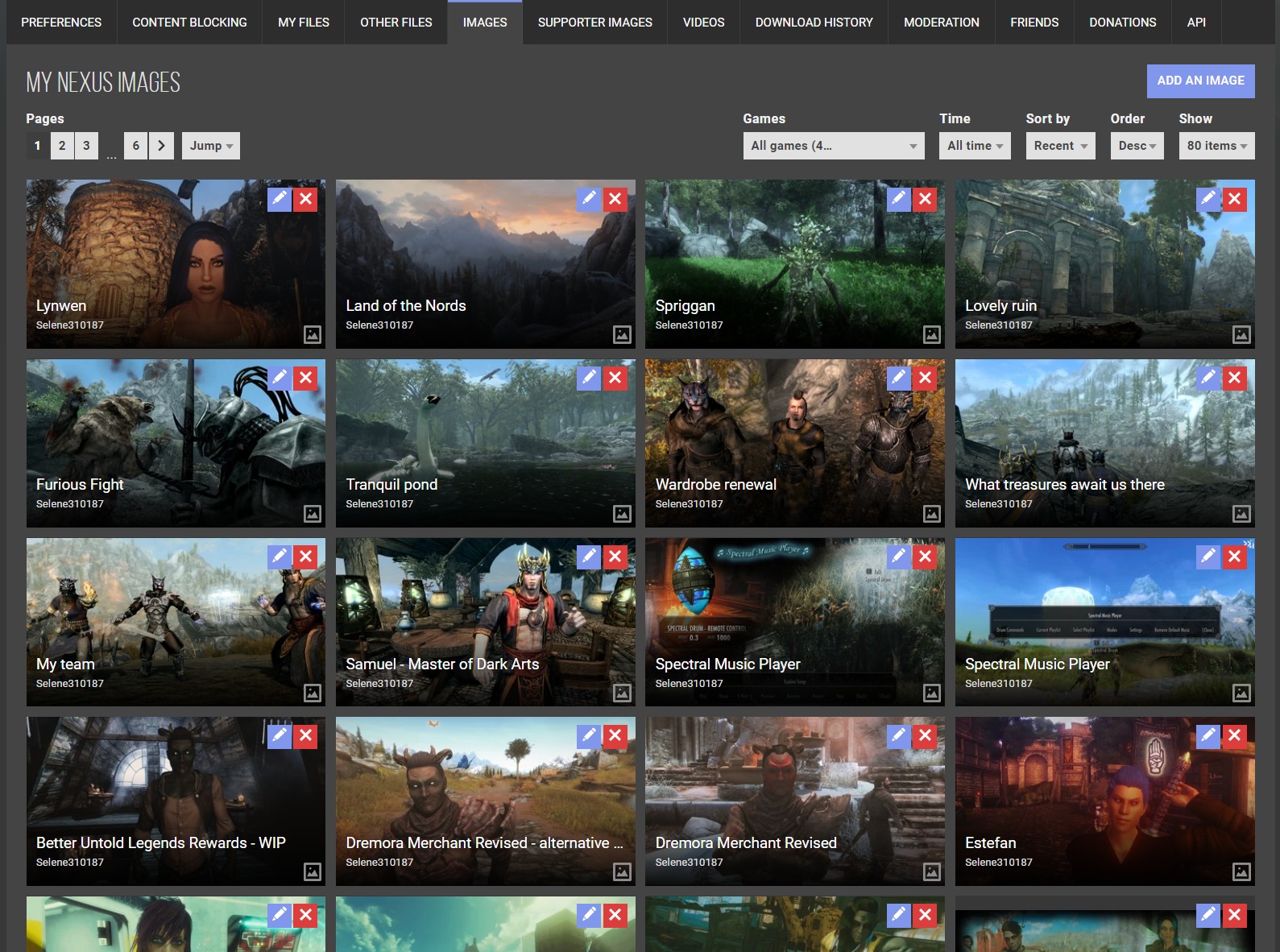This screenshot has height=952, width=1280.
Task: Go to page 2 of images
Action: click(x=62, y=146)
